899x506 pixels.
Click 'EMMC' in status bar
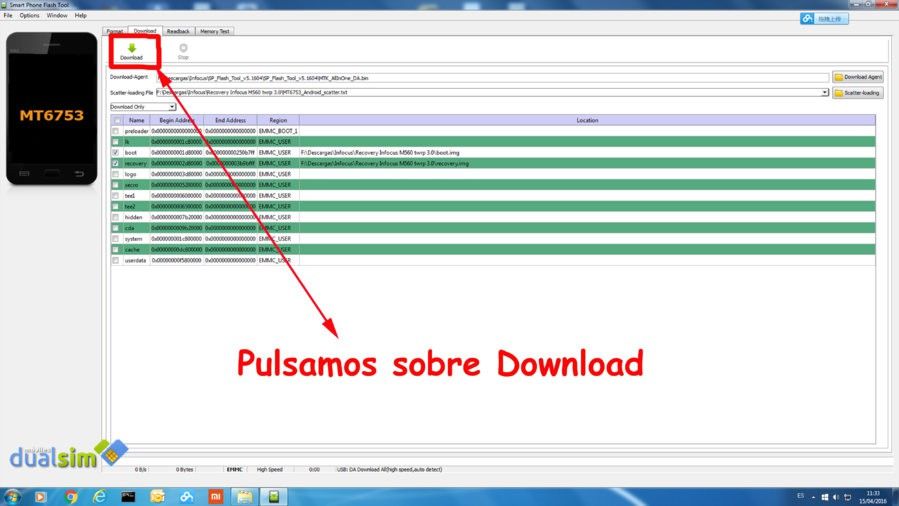click(x=234, y=469)
